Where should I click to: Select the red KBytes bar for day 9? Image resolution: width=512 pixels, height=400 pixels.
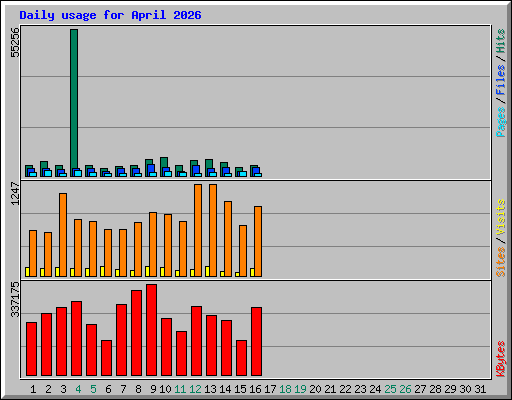pyautogui.click(x=151, y=330)
